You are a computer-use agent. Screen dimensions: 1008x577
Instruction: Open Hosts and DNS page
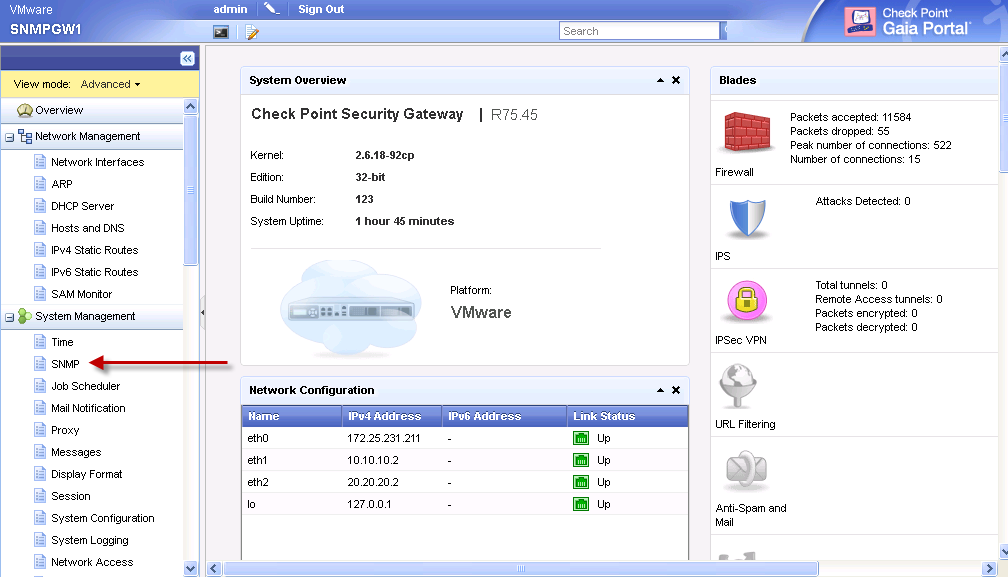87,228
